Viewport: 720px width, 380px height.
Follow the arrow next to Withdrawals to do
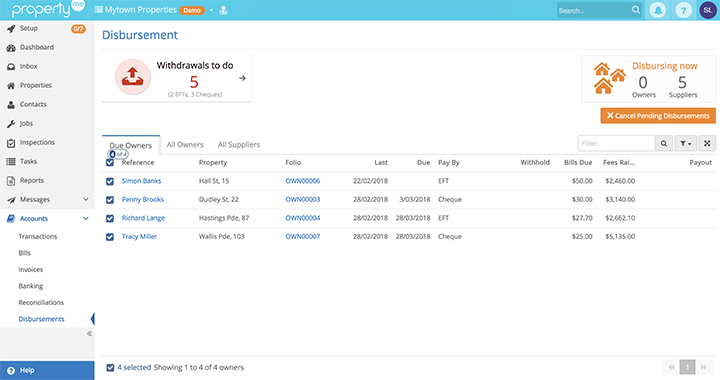pos(242,78)
